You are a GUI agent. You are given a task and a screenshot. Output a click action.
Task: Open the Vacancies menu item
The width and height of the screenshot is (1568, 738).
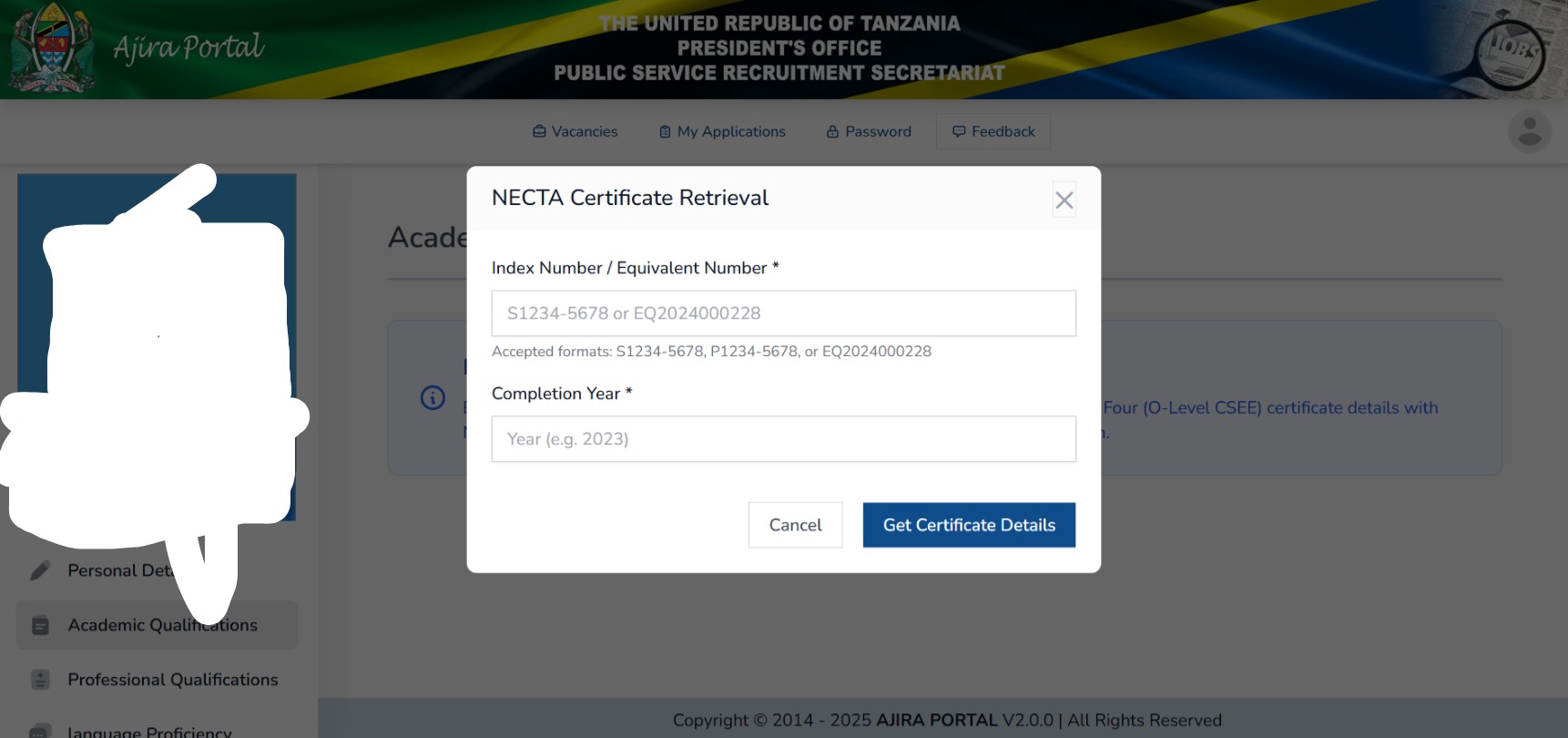[x=575, y=131]
